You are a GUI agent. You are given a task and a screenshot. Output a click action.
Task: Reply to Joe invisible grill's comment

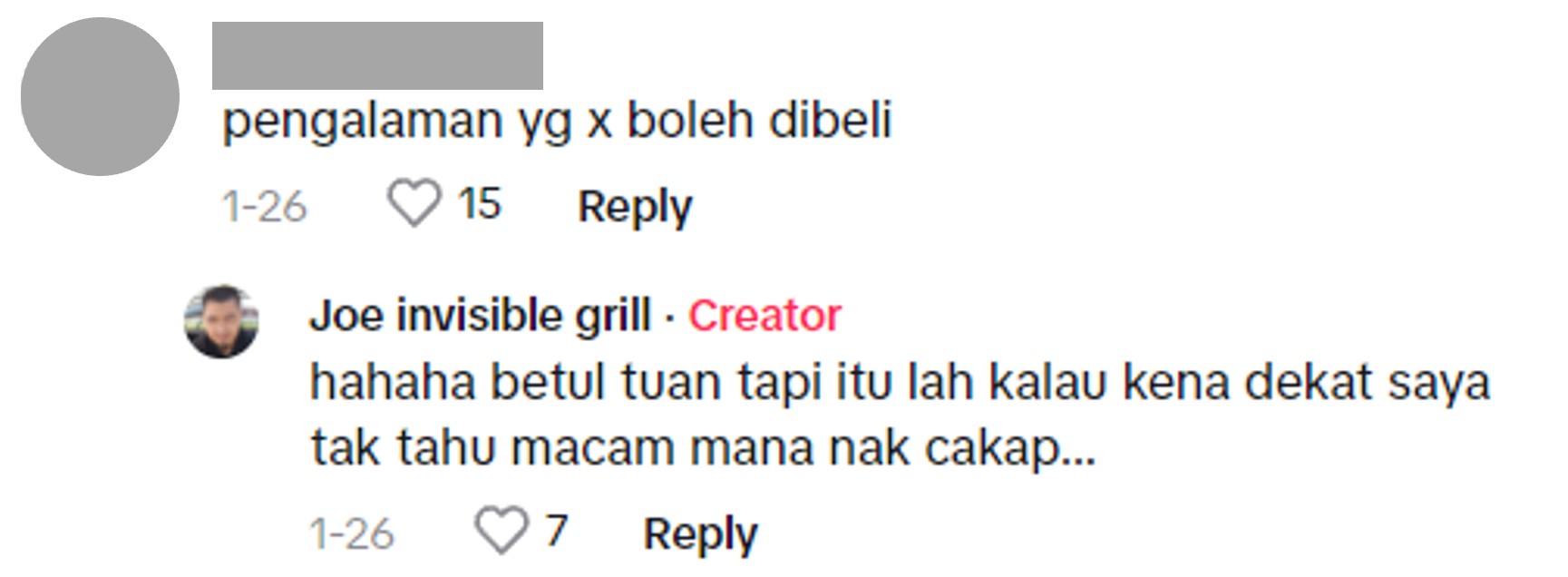tap(700, 534)
